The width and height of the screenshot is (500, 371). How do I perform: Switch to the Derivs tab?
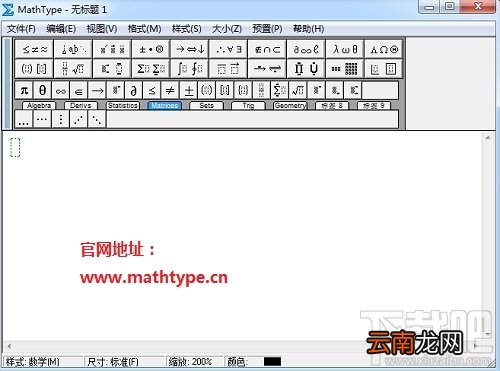click(x=81, y=106)
